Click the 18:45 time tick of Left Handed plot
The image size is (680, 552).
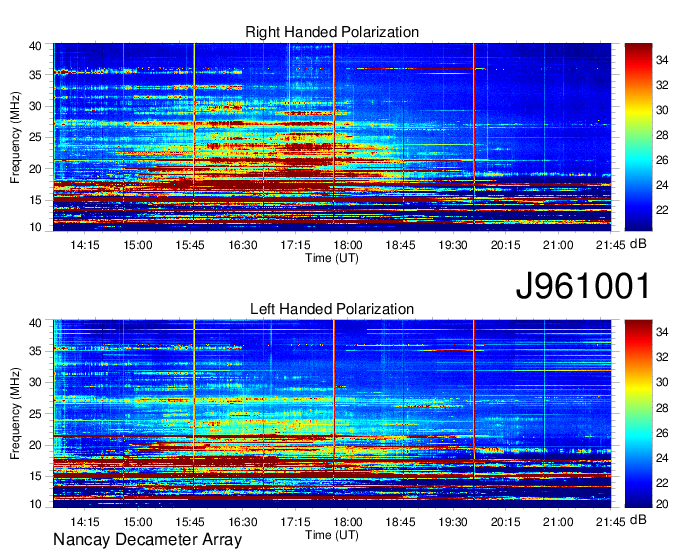pyautogui.click(x=400, y=522)
